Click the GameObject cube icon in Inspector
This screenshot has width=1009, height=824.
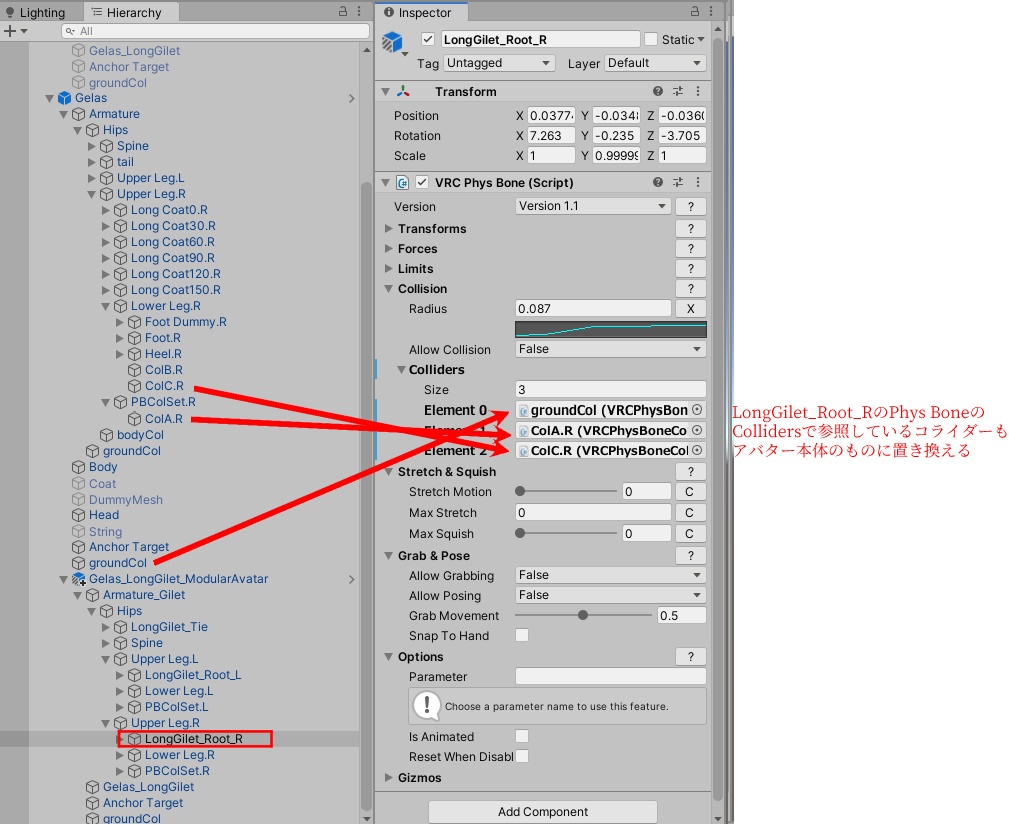392,42
